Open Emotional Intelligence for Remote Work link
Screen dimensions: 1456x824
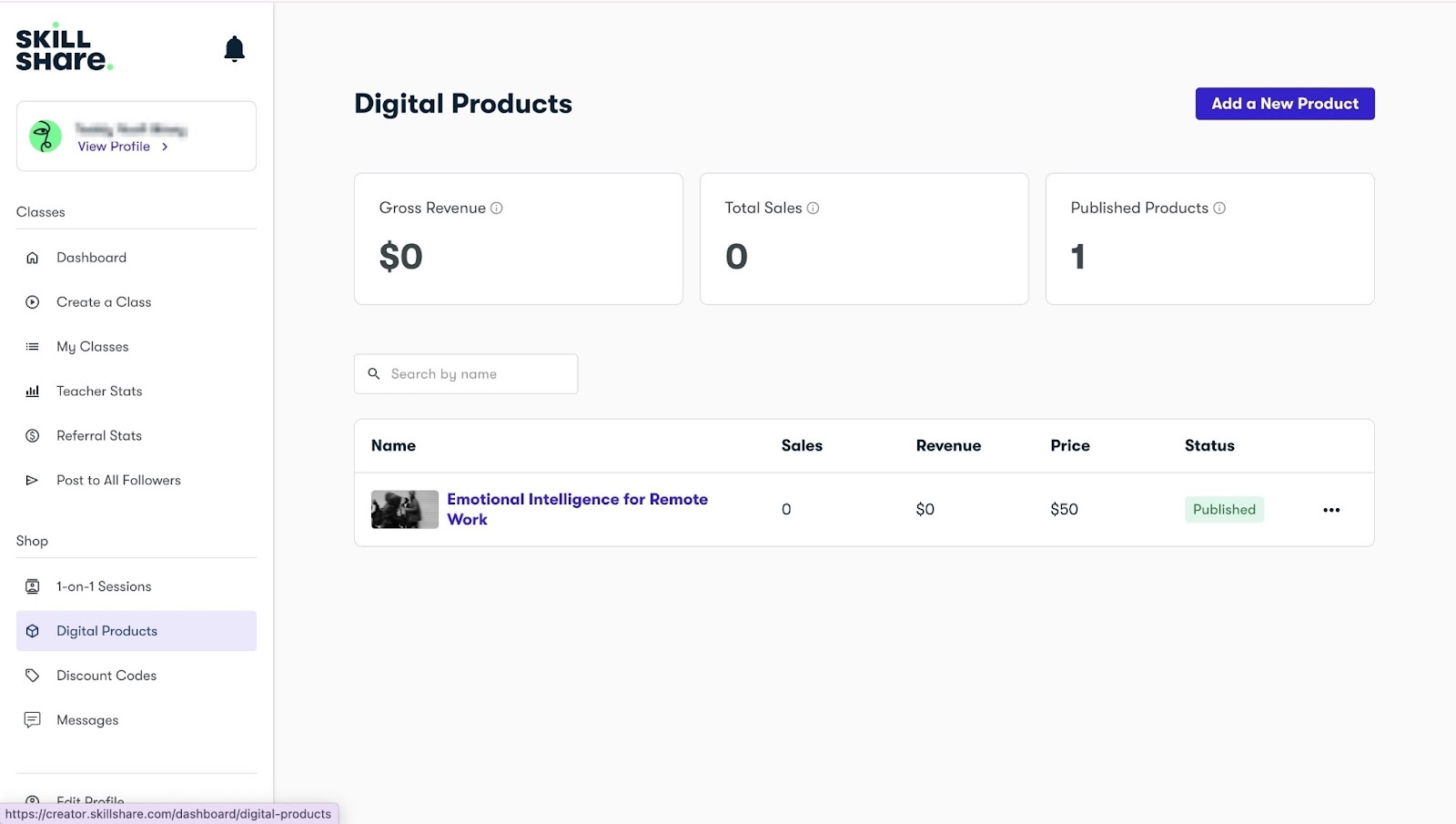577,509
